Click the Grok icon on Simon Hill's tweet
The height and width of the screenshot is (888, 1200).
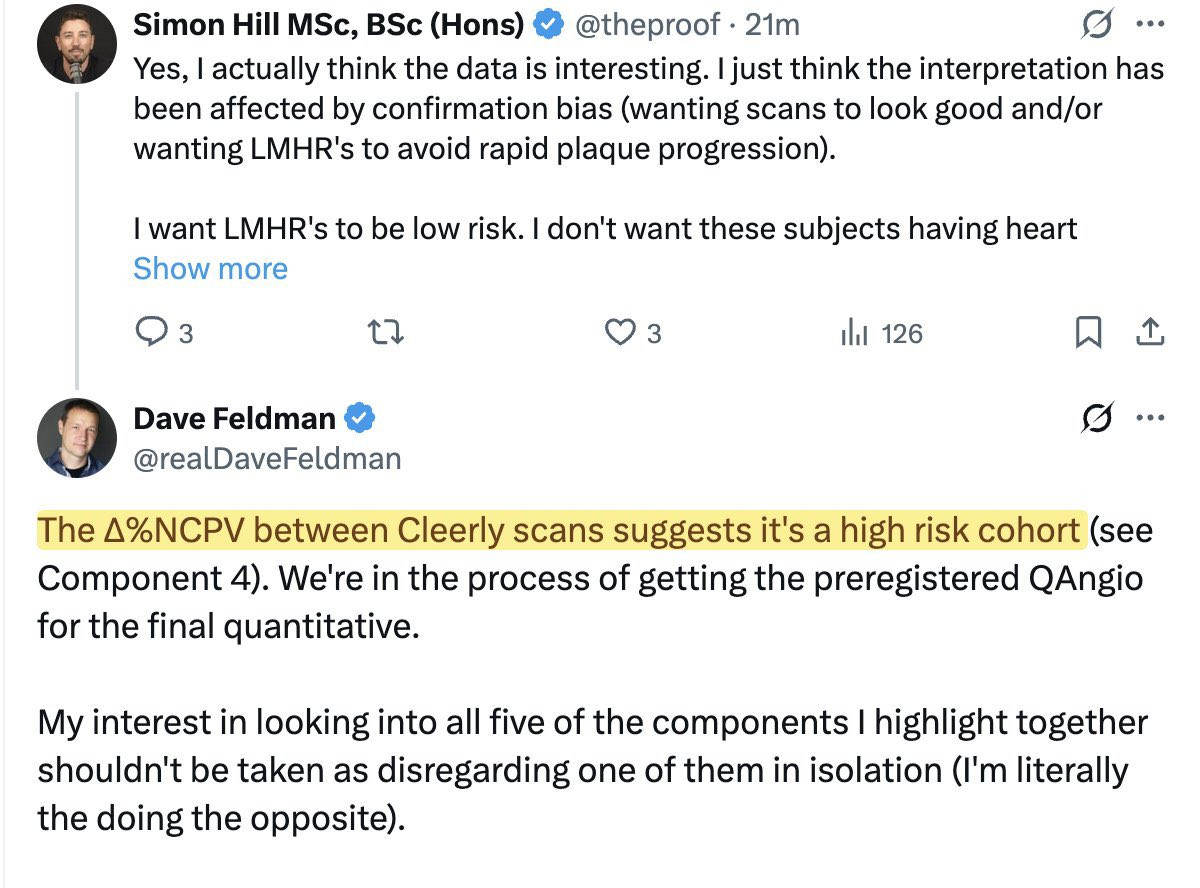point(1097,25)
